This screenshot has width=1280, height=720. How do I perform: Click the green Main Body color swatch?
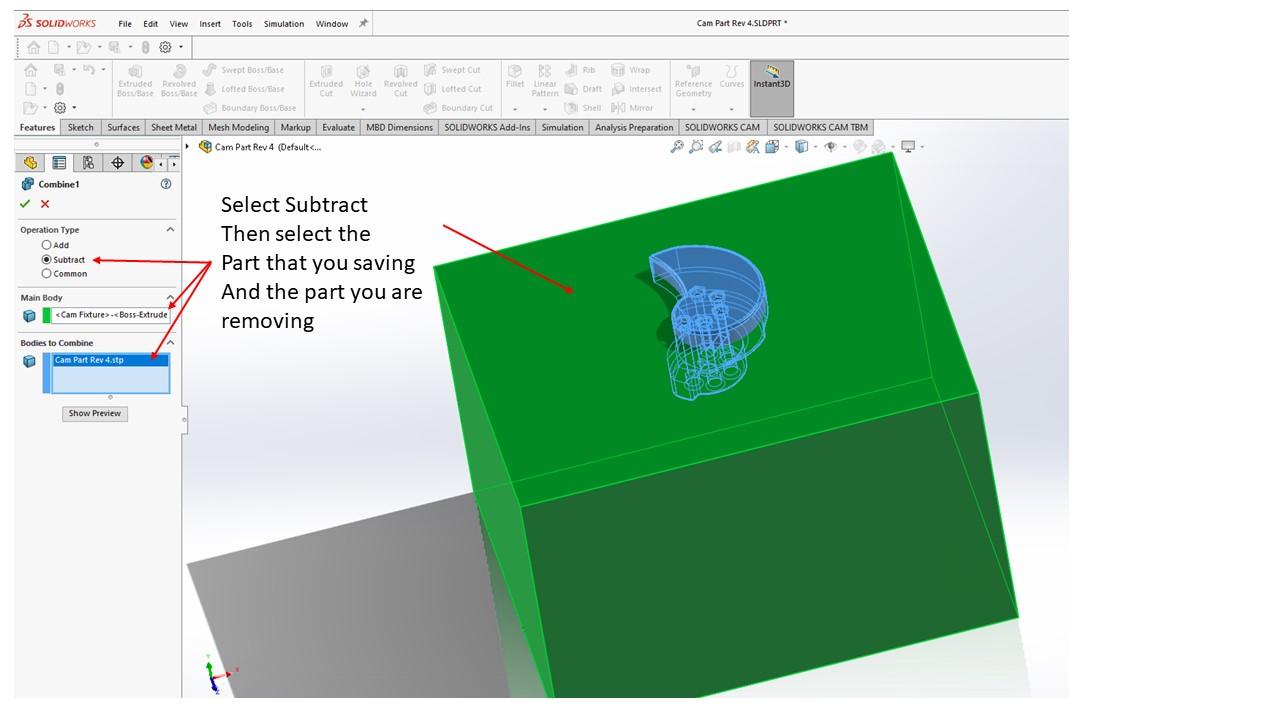(47, 315)
